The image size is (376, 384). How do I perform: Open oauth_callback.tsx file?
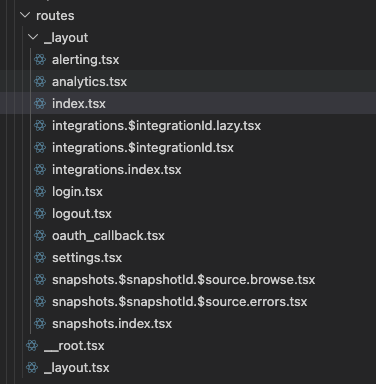[108, 236]
